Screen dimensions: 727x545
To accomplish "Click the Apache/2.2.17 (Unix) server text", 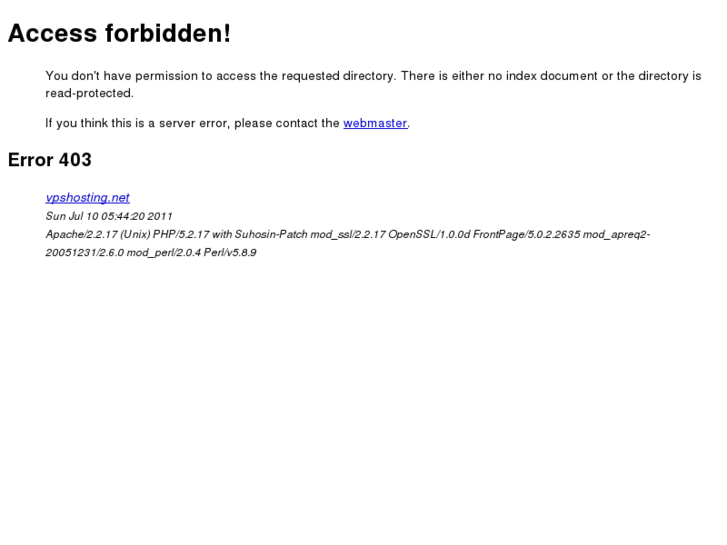I will point(98,234).
